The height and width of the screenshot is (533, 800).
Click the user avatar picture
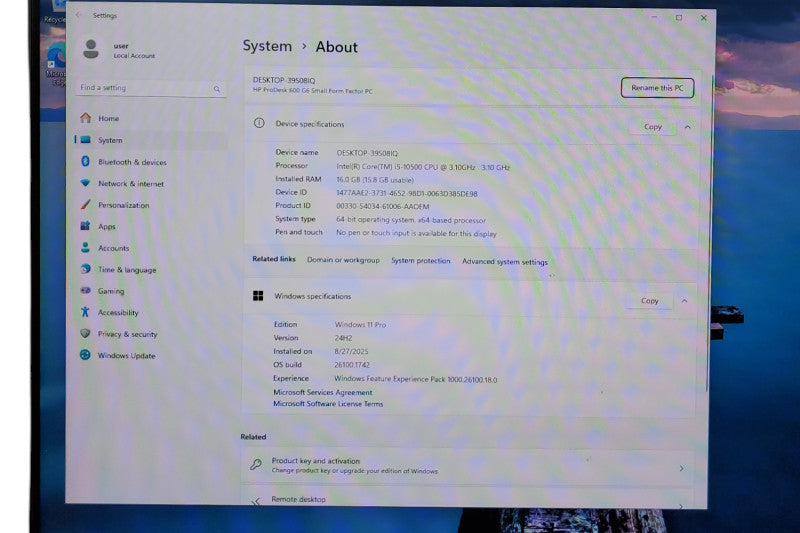[91, 49]
